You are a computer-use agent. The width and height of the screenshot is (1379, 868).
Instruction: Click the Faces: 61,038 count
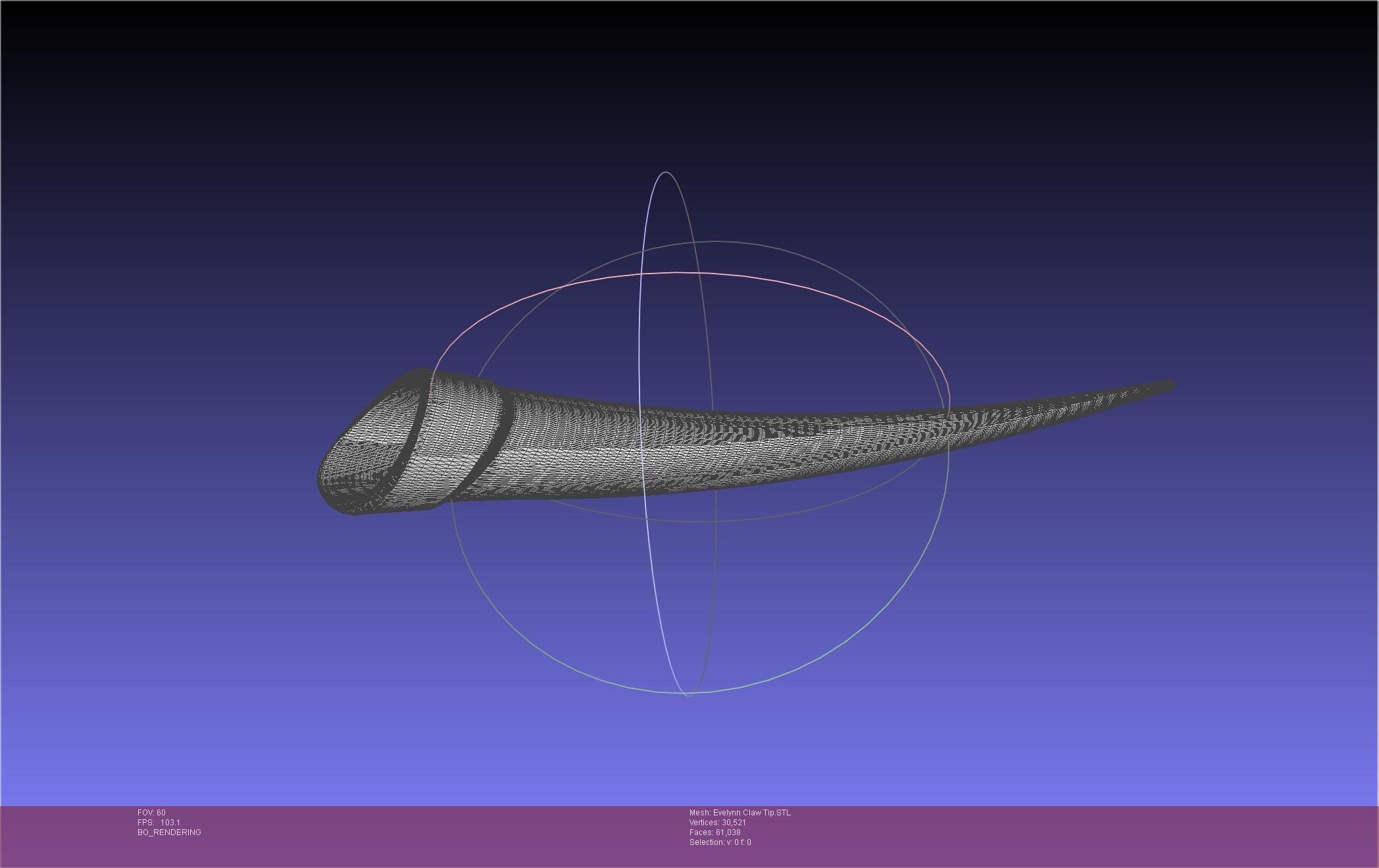[x=715, y=832]
